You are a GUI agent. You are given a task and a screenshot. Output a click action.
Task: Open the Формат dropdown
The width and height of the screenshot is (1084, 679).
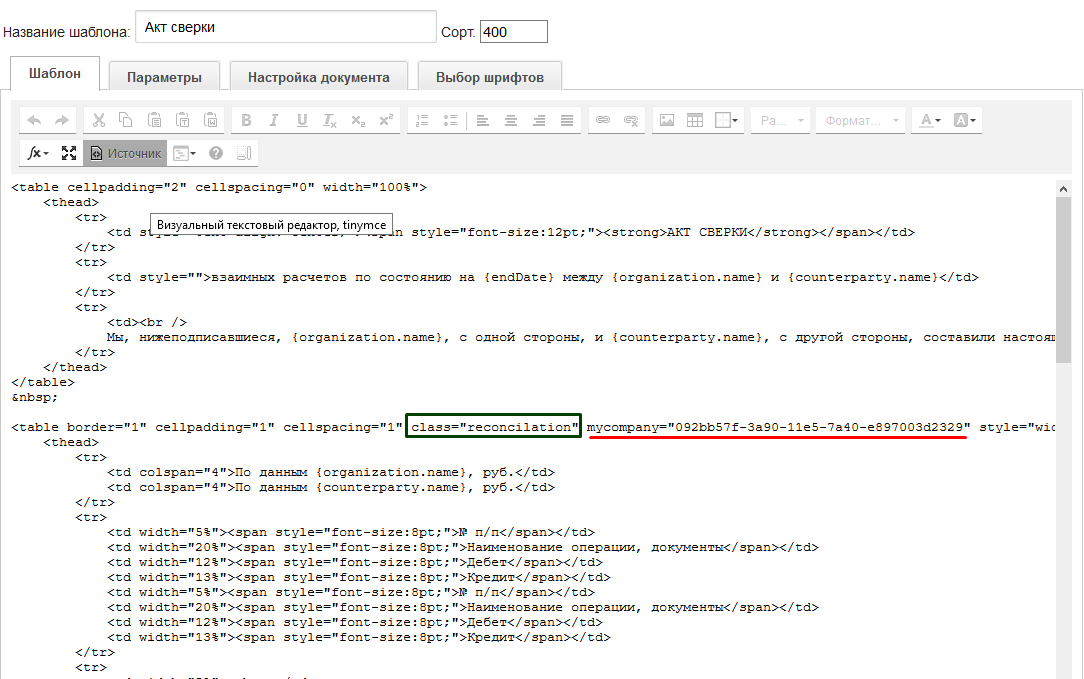click(860, 120)
